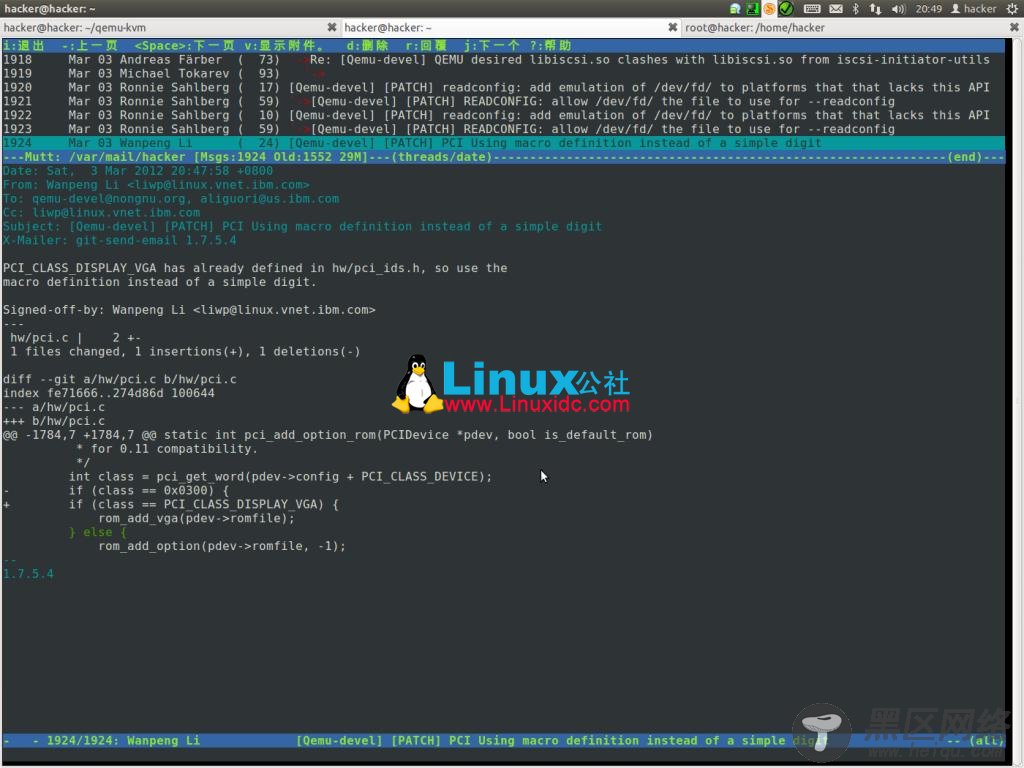Click the 20:49 clock in the panel

[928, 8]
